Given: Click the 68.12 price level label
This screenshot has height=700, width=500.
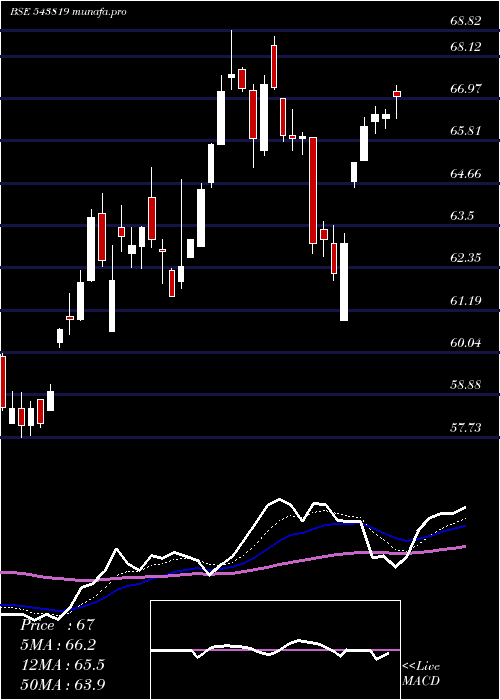Looking at the screenshot, I should (466, 46).
